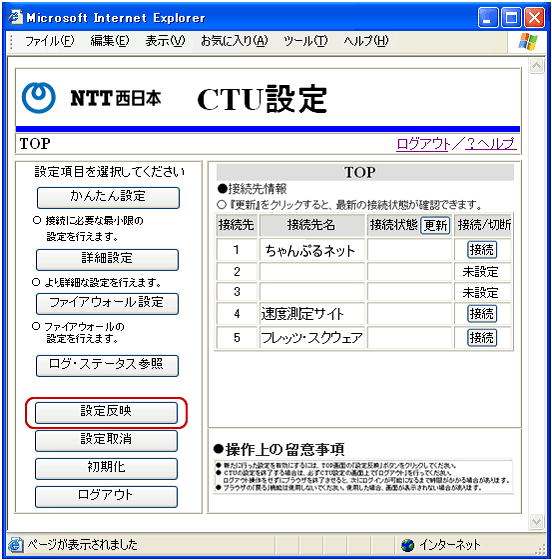Screen dimensions: 552x560
Task: Click the page icon in the status bar
Action: click(16, 545)
